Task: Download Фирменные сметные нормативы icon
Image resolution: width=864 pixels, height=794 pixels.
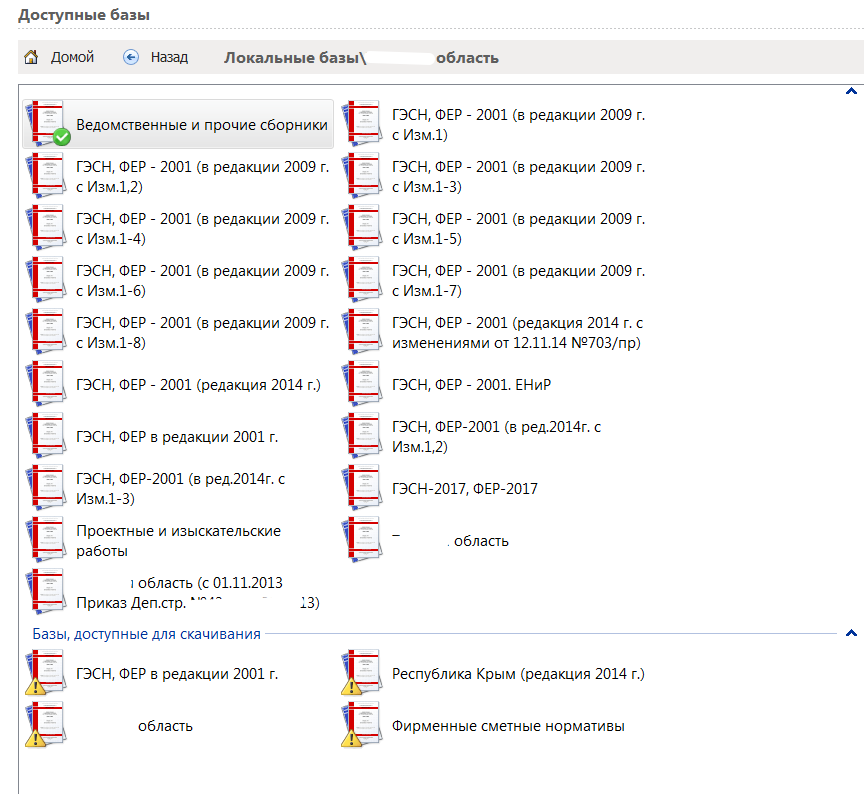Action: (362, 725)
